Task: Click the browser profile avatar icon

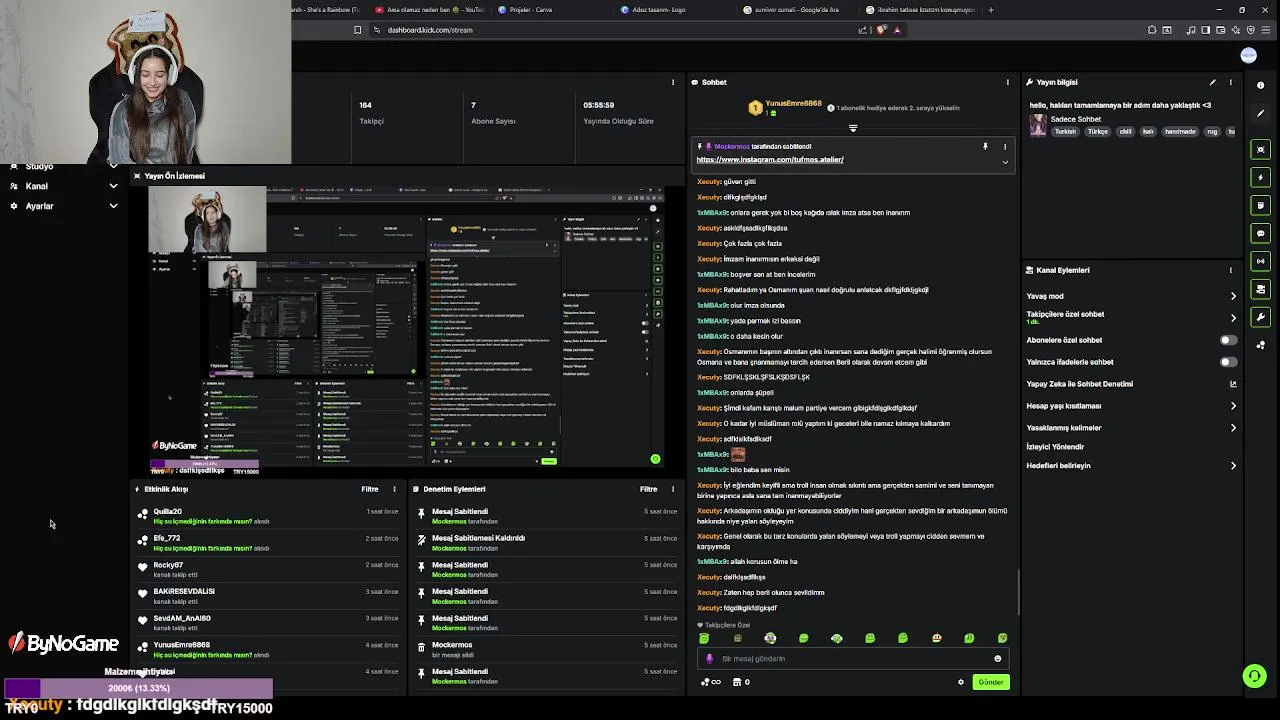Action: tap(1248, 55)
